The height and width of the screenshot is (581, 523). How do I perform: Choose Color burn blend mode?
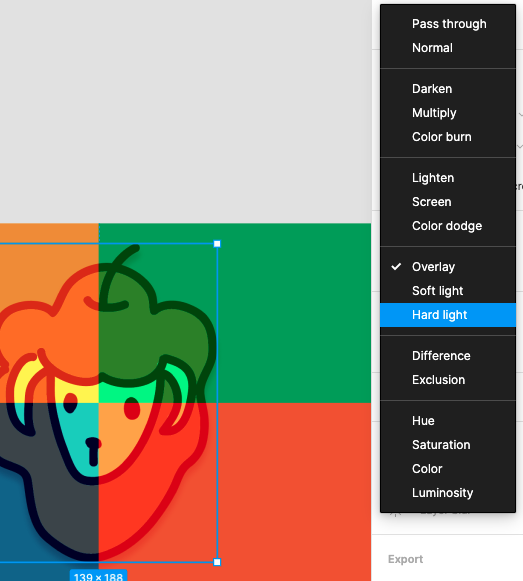click(448, 137)
